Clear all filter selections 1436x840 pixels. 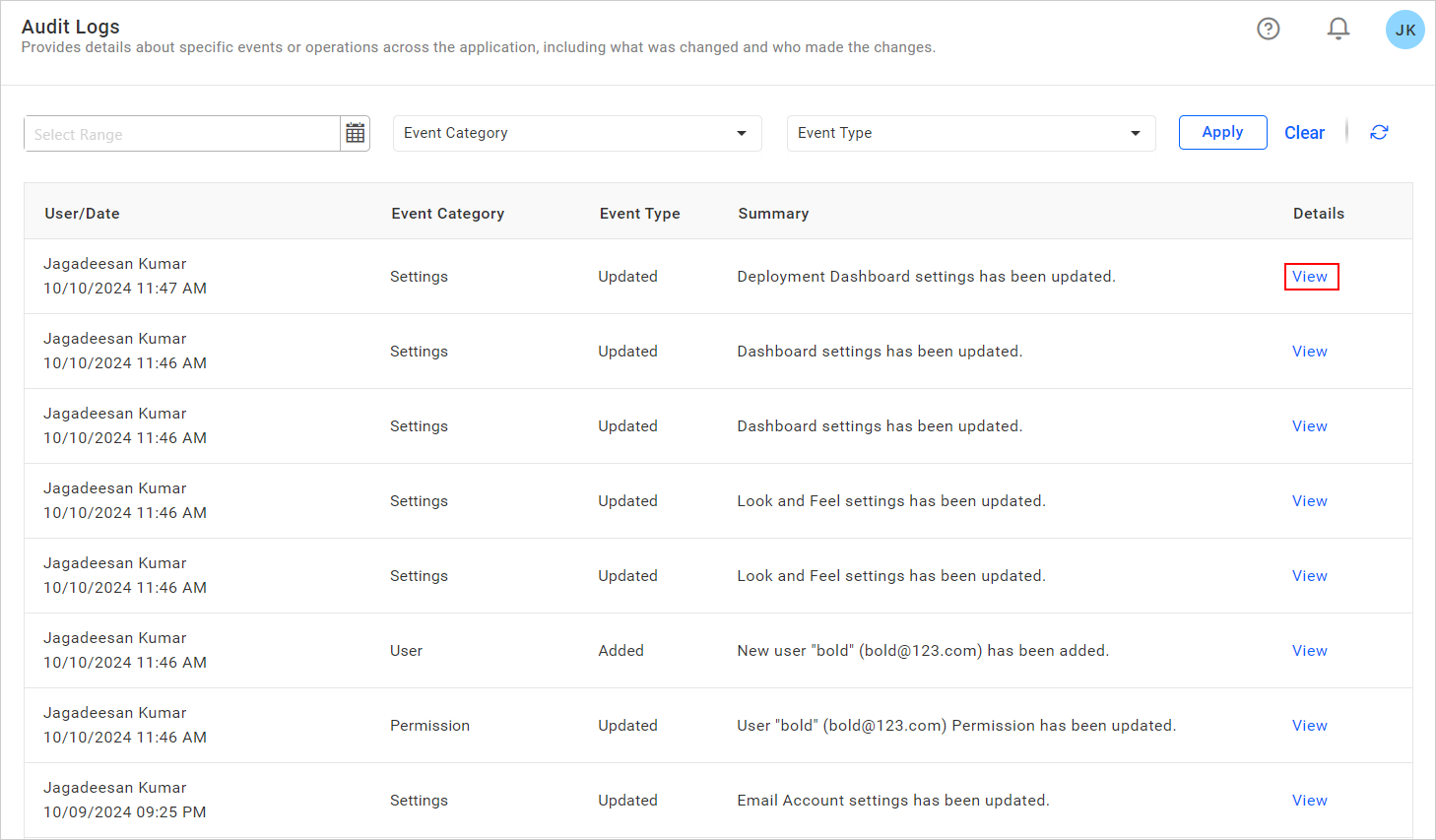(1304, 132)
